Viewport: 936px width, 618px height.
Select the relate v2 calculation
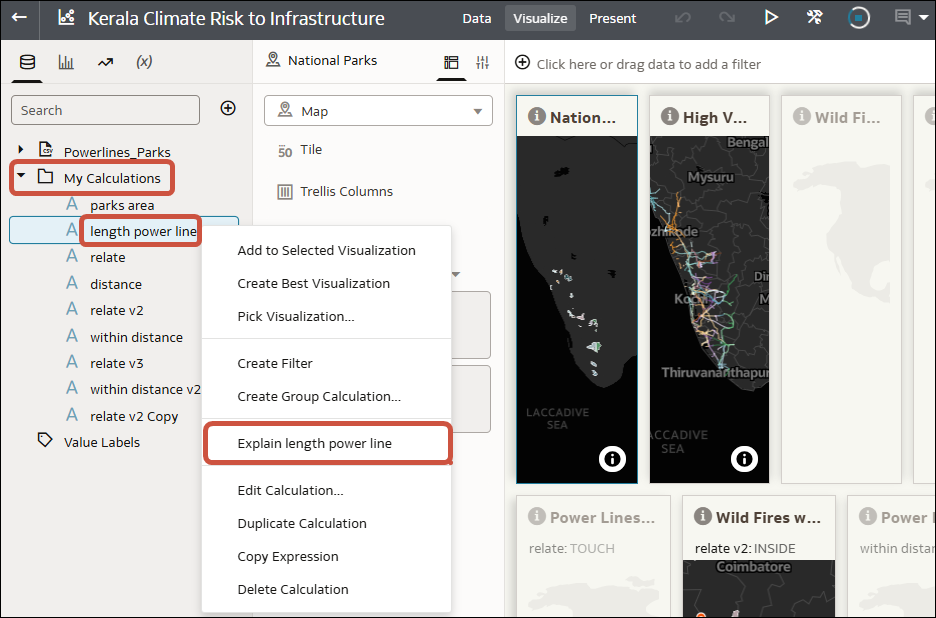coord(116,310)
